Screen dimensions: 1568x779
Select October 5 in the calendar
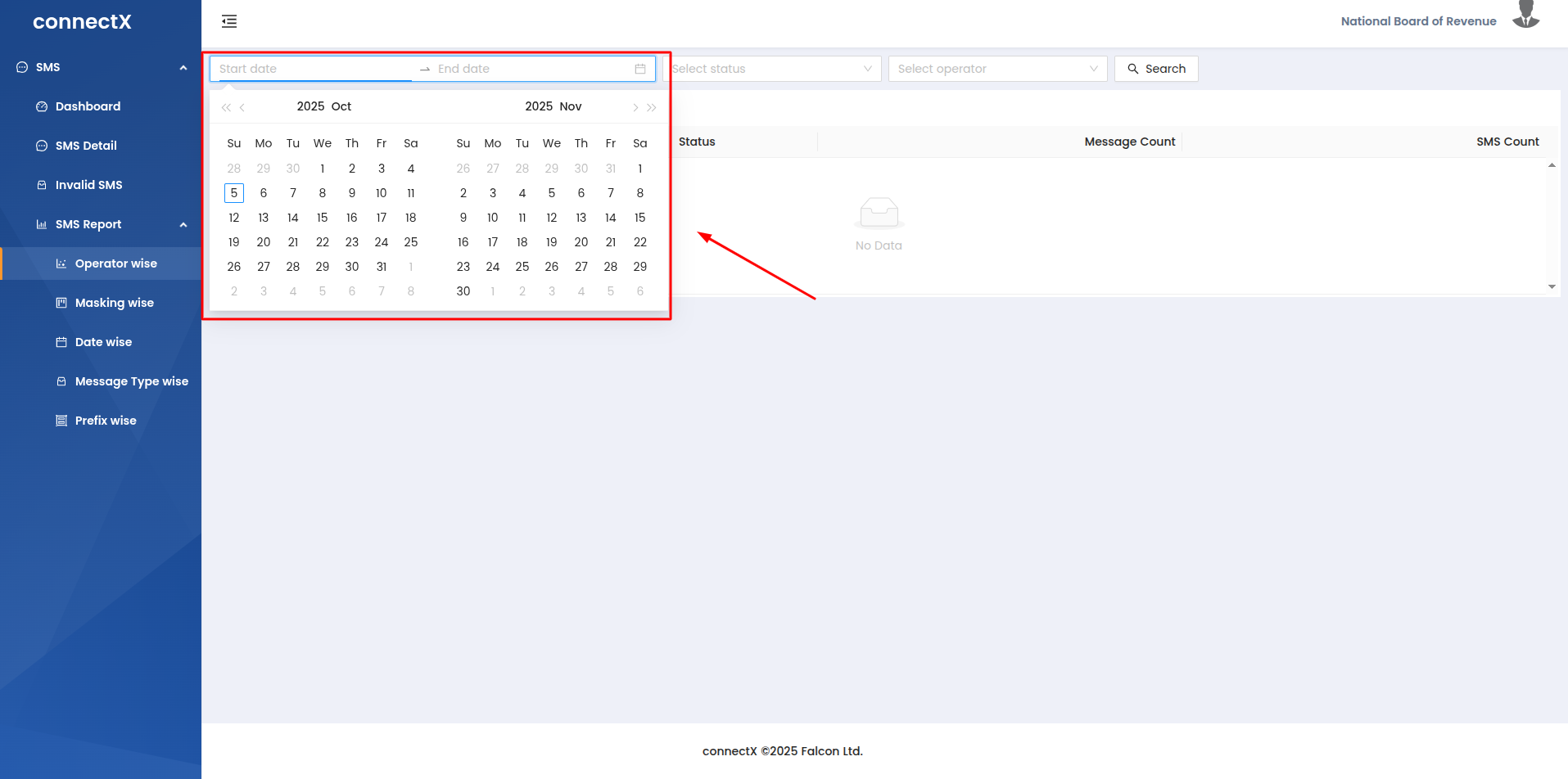[x=234, y=193]
